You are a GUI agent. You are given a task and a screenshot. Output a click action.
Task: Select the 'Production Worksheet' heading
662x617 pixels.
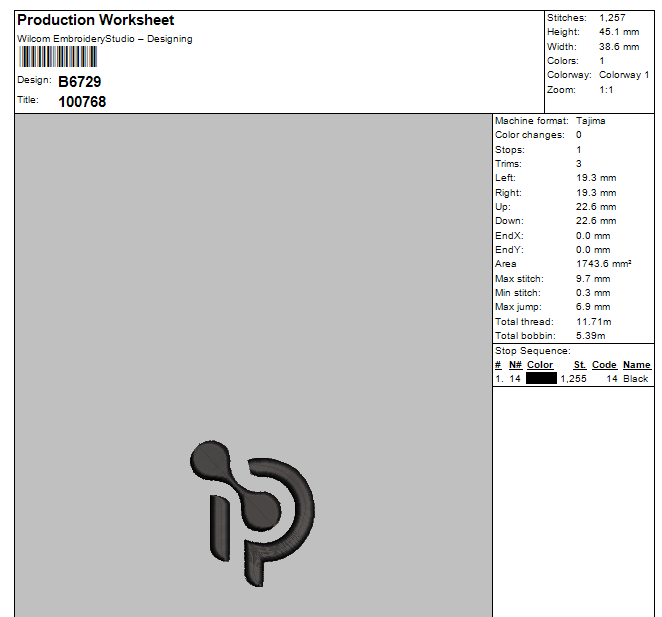pyautogui.click(x=96, y=20)
